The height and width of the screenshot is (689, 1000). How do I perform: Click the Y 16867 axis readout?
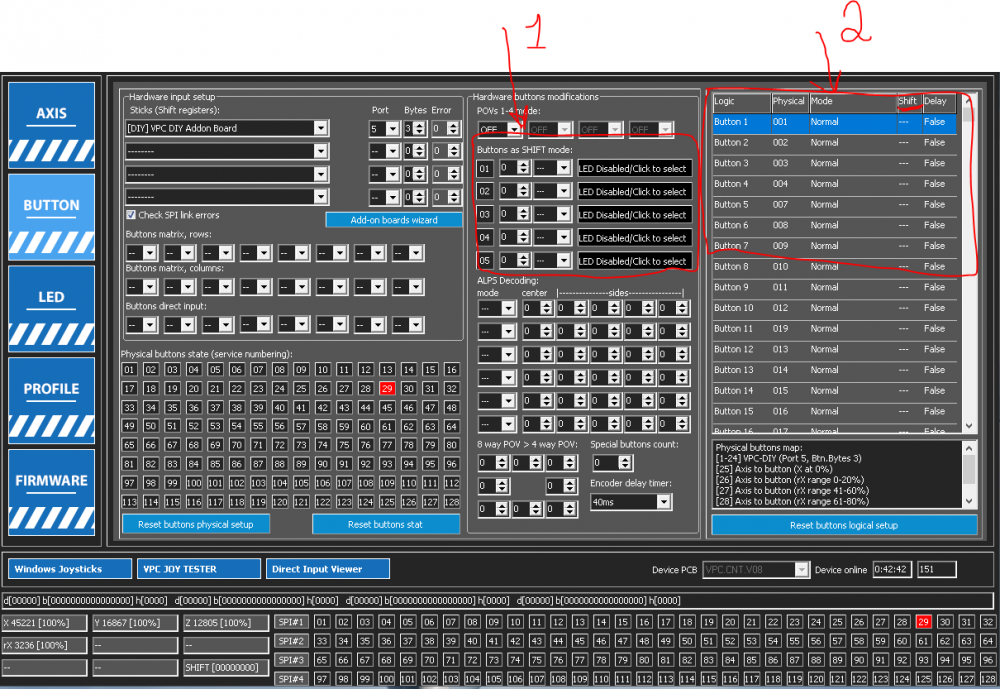[x=135, y=623]
